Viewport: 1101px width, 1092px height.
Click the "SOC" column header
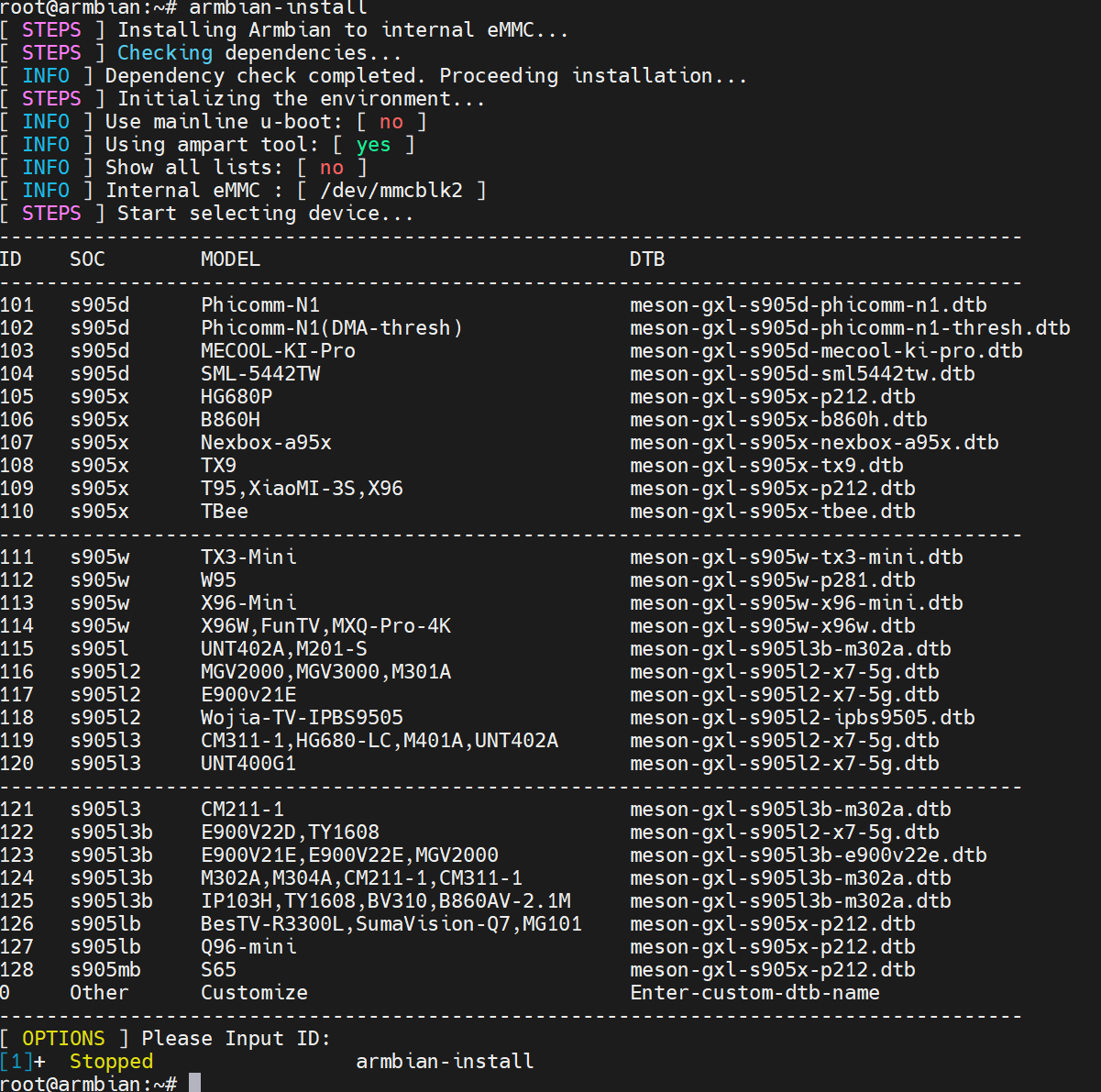[x=87, y=259]
